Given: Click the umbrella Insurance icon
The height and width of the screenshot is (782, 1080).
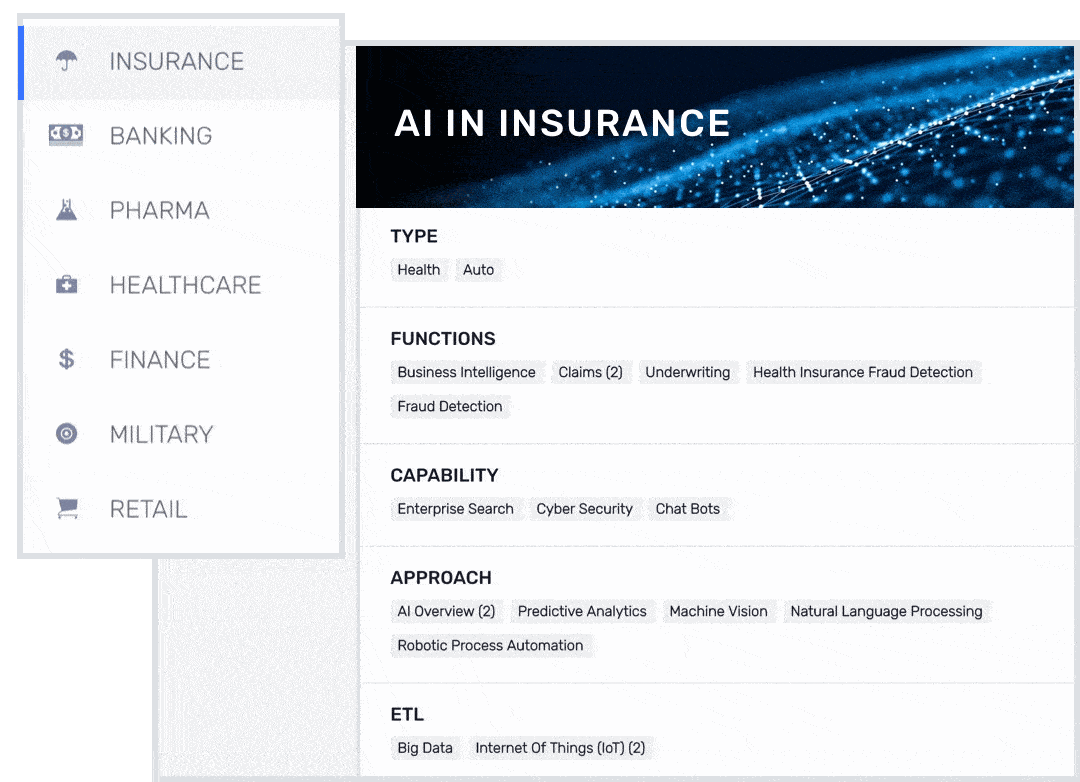Looking at the screenshot, I should (66, 61).
